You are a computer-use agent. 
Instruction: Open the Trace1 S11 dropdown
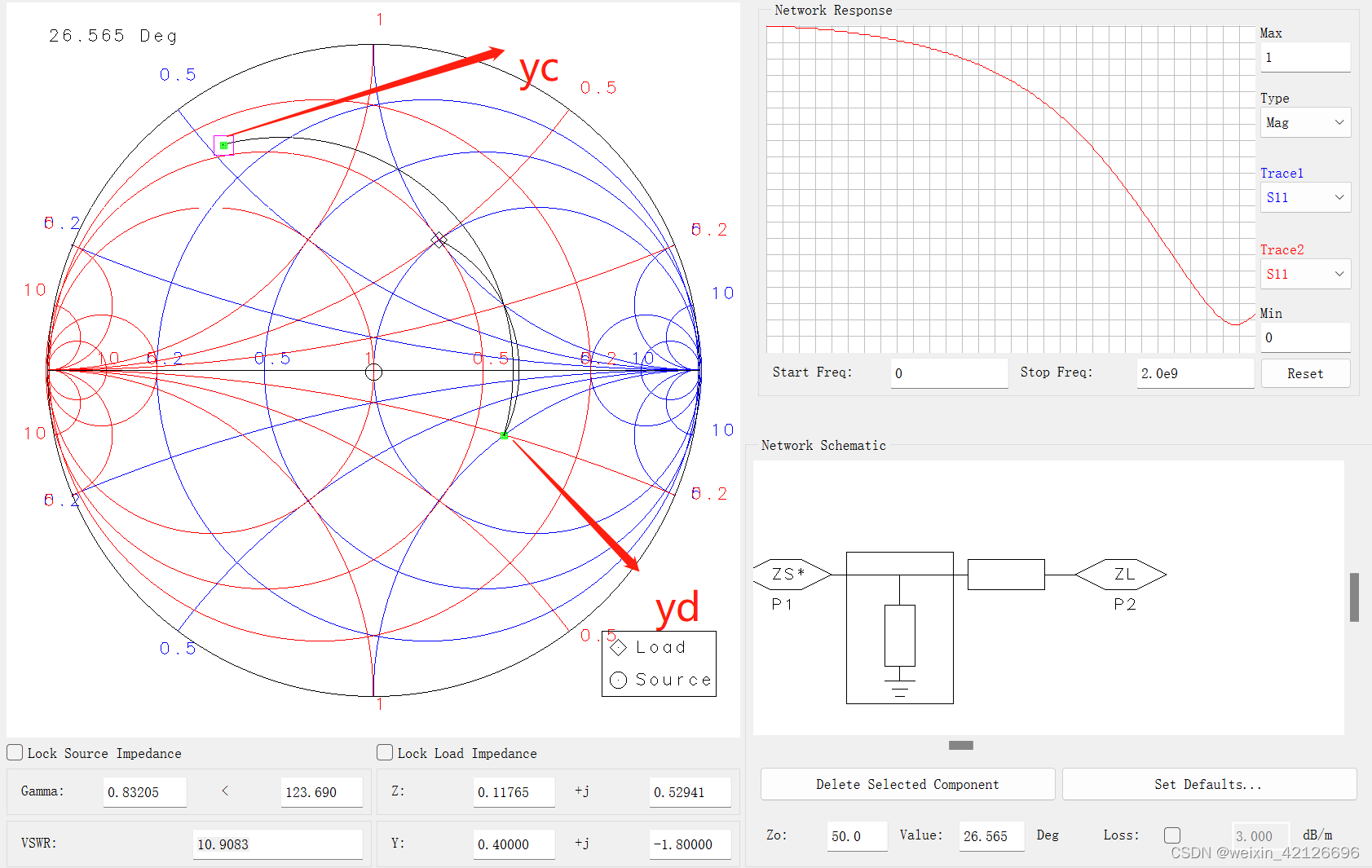pyautogui.click(x=1306, y=197)
